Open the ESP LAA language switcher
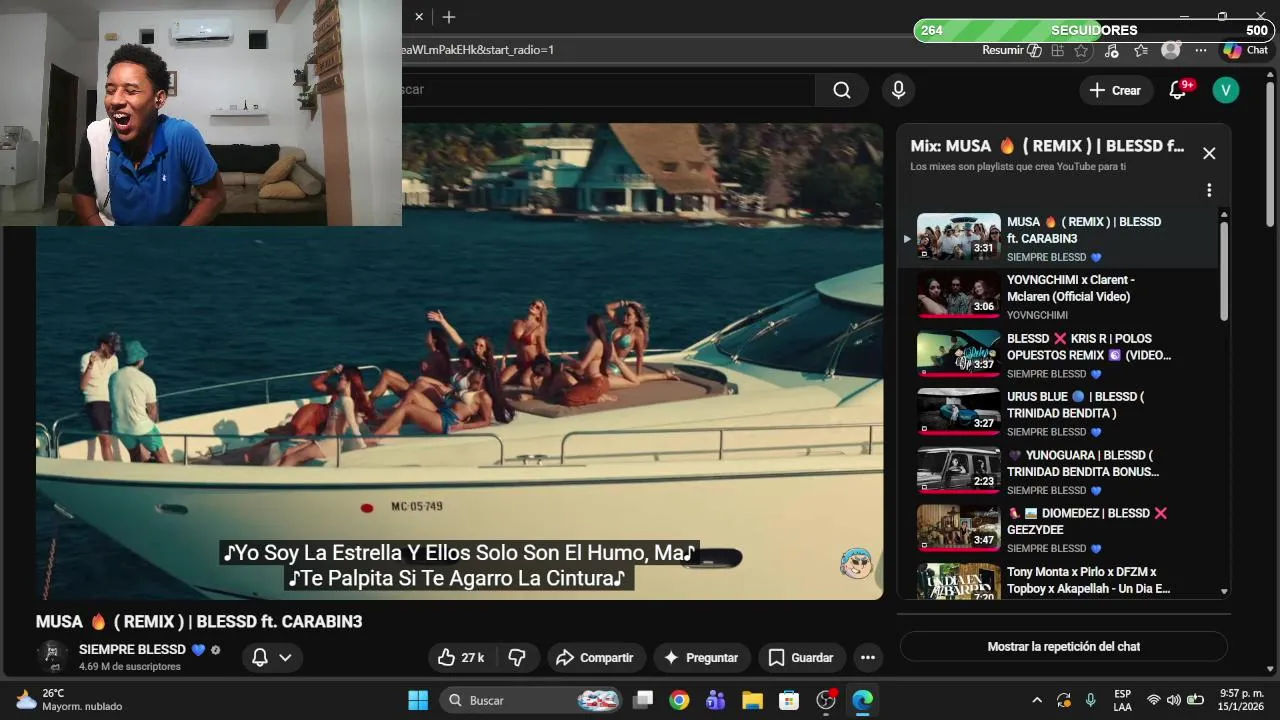The width and height of the screenshot is (1280, 720). coord(1122,700)
